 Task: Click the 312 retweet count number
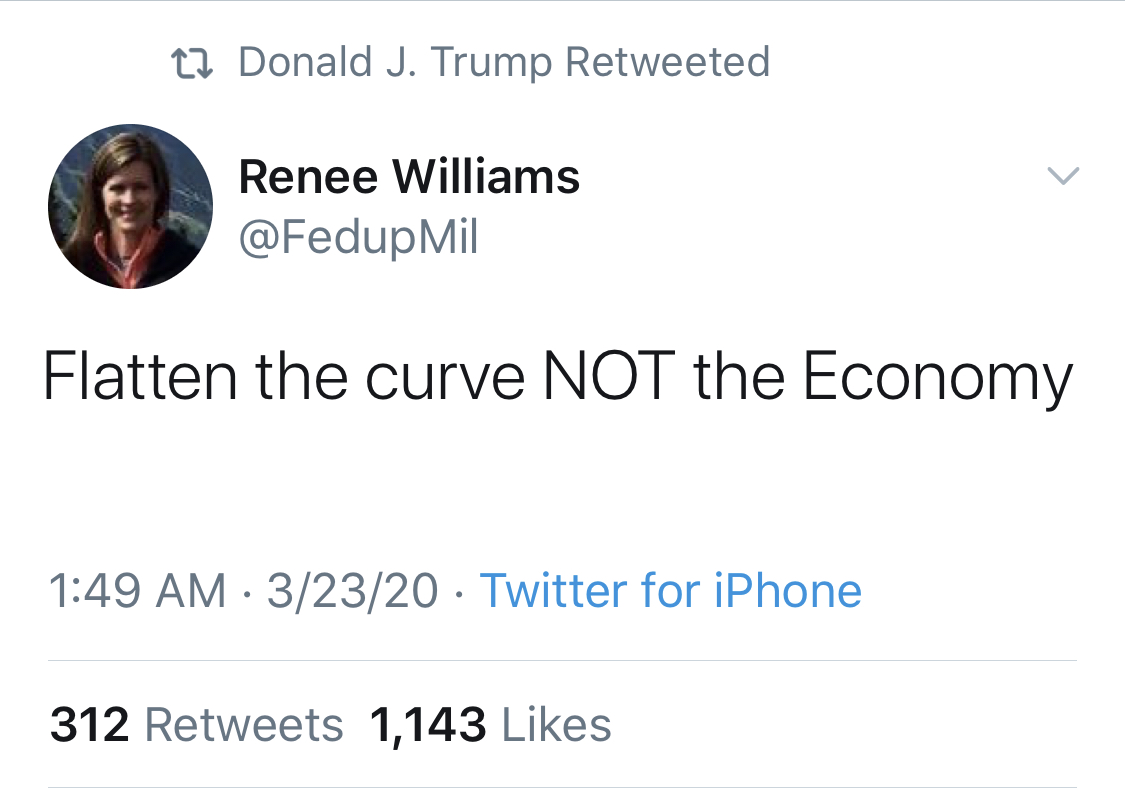pos(90,725)
